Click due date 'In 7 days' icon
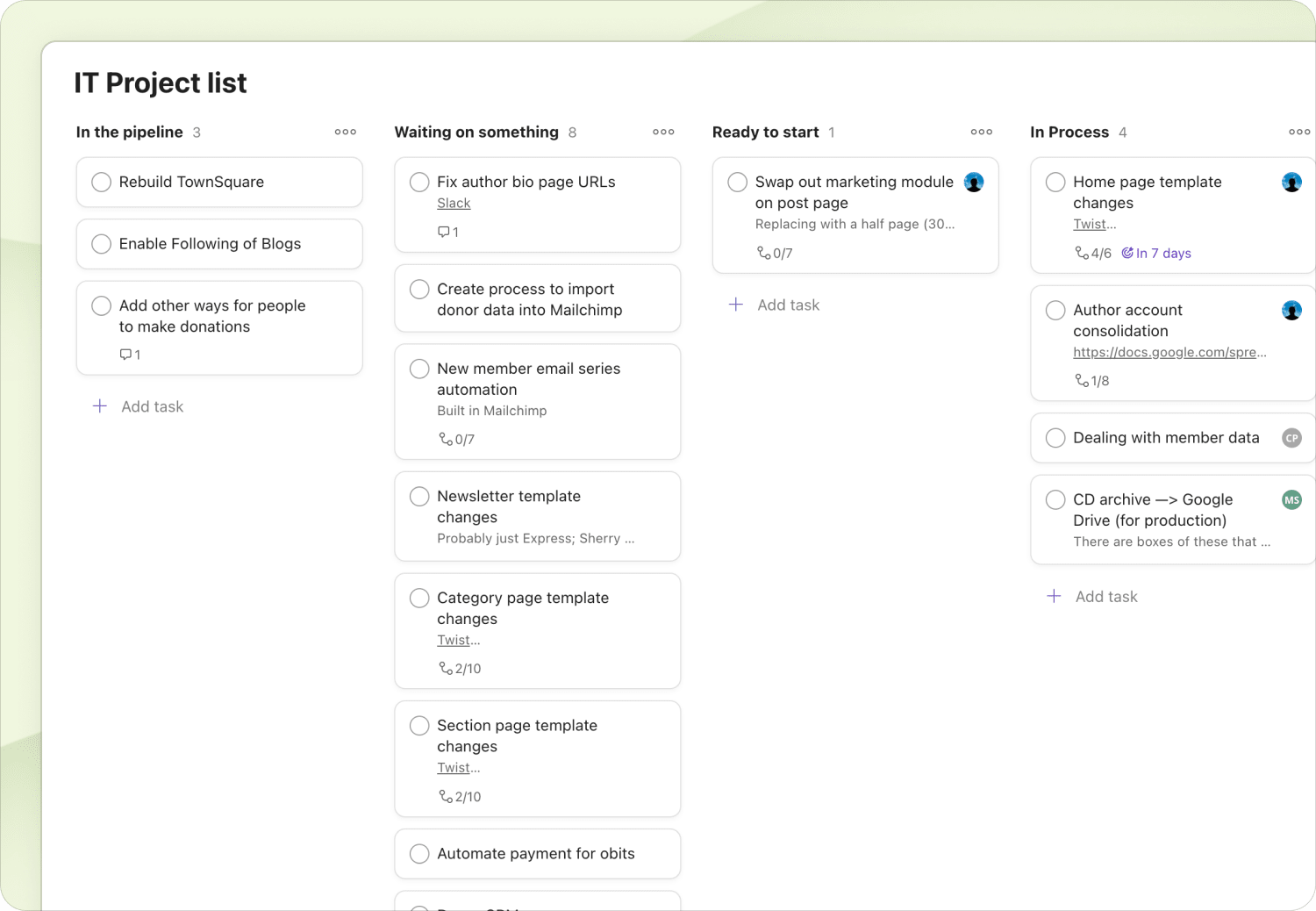The height and width of the screenshot is (911, 1316). 1127,253
